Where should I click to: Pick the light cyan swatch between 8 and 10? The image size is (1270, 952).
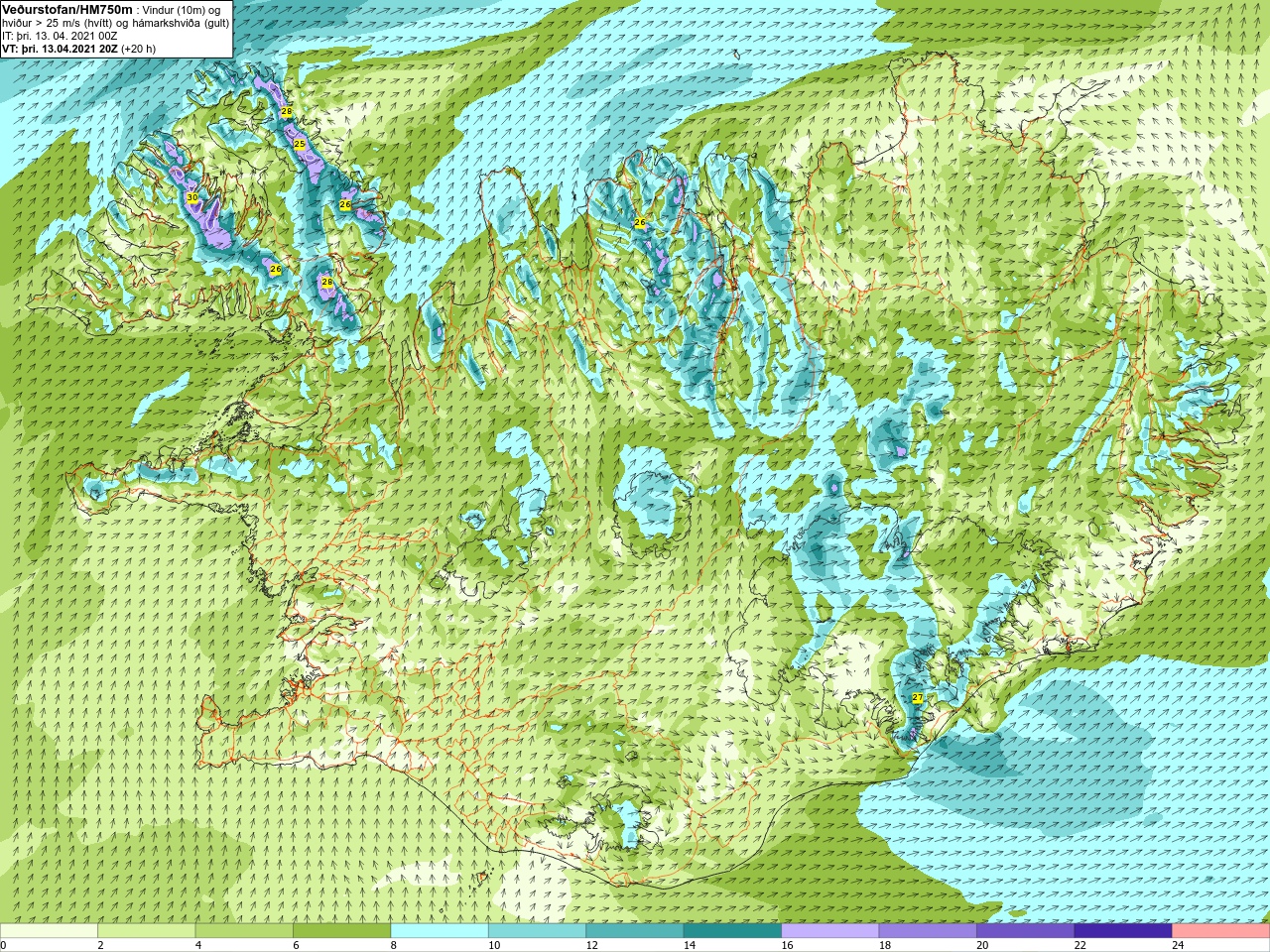tap(440, 930)
